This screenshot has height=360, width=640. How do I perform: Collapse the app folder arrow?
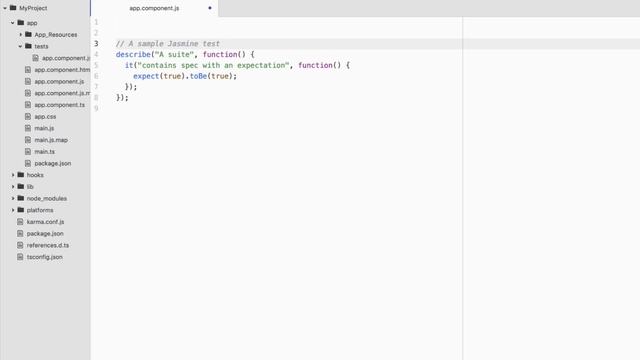tap(13, 23)
